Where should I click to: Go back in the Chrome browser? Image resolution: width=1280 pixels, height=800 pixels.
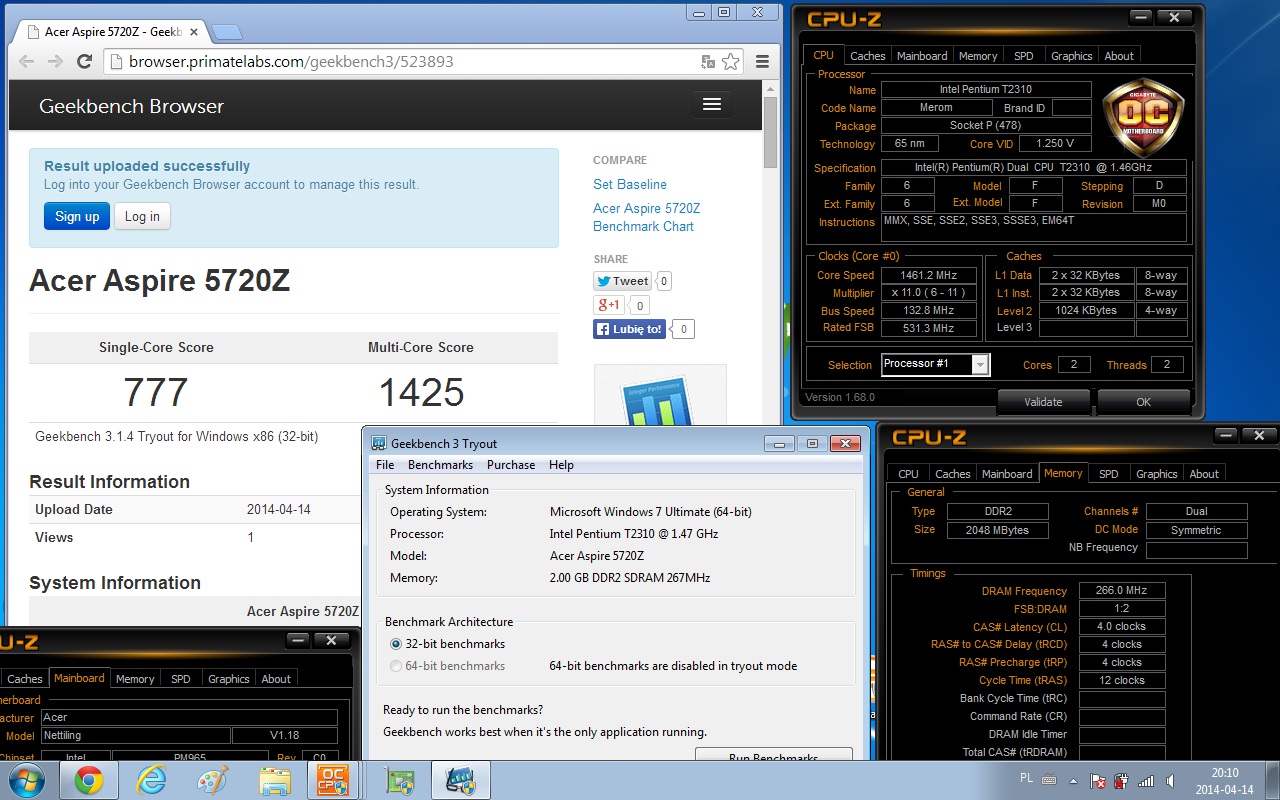(27, 61)
